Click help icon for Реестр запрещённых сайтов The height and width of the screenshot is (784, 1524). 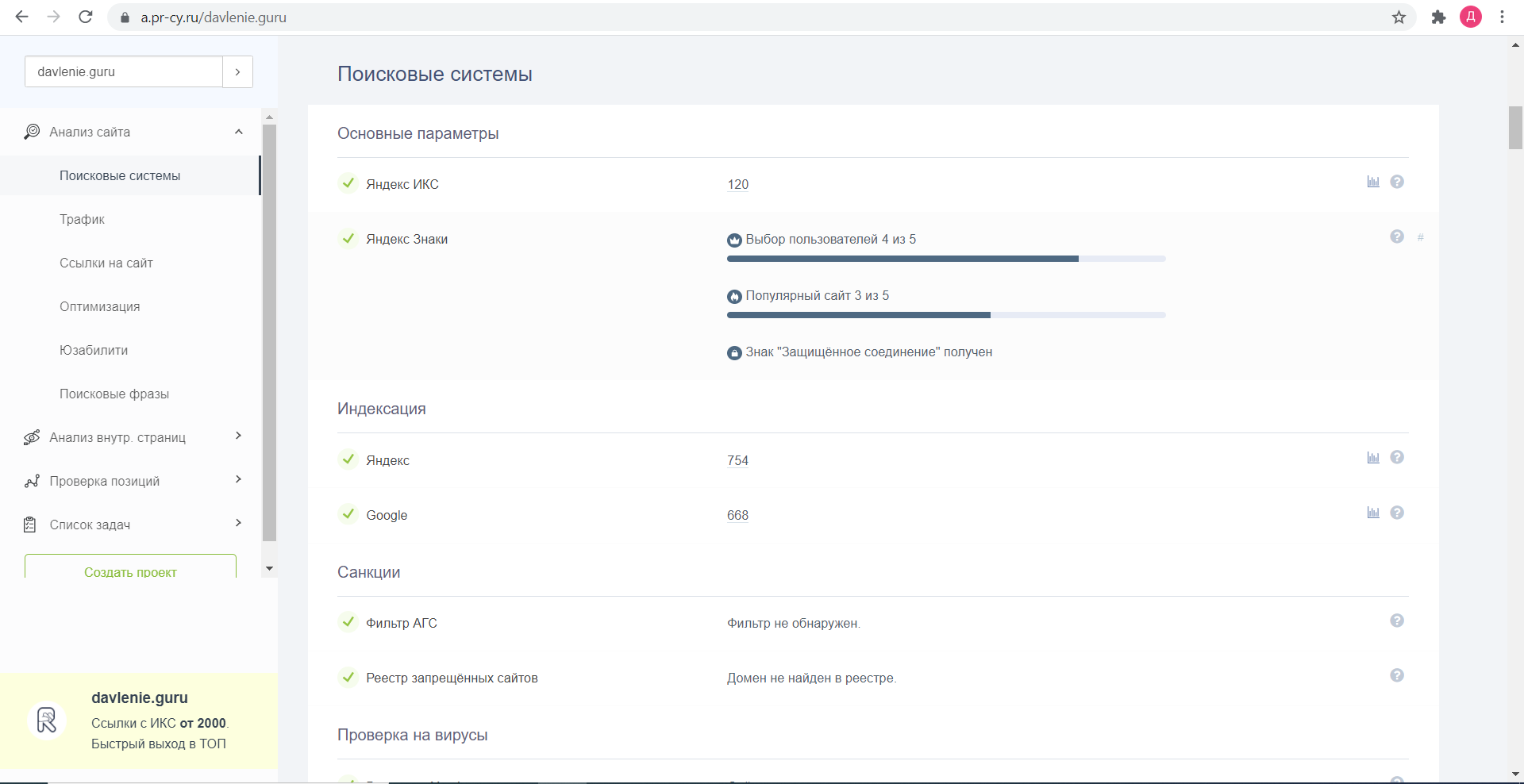(1397, 675)
